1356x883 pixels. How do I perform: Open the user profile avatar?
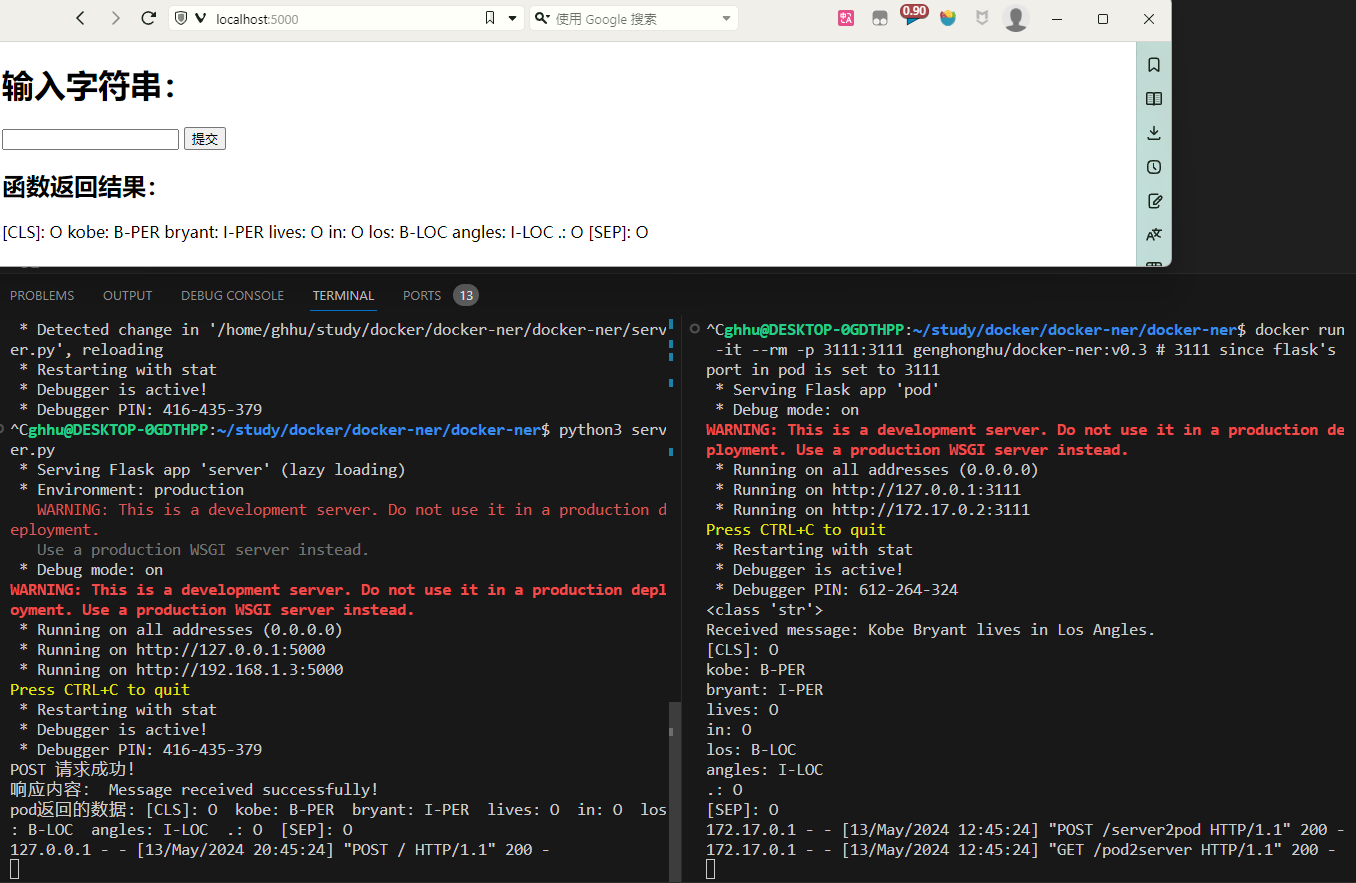tap(1016, 18)
